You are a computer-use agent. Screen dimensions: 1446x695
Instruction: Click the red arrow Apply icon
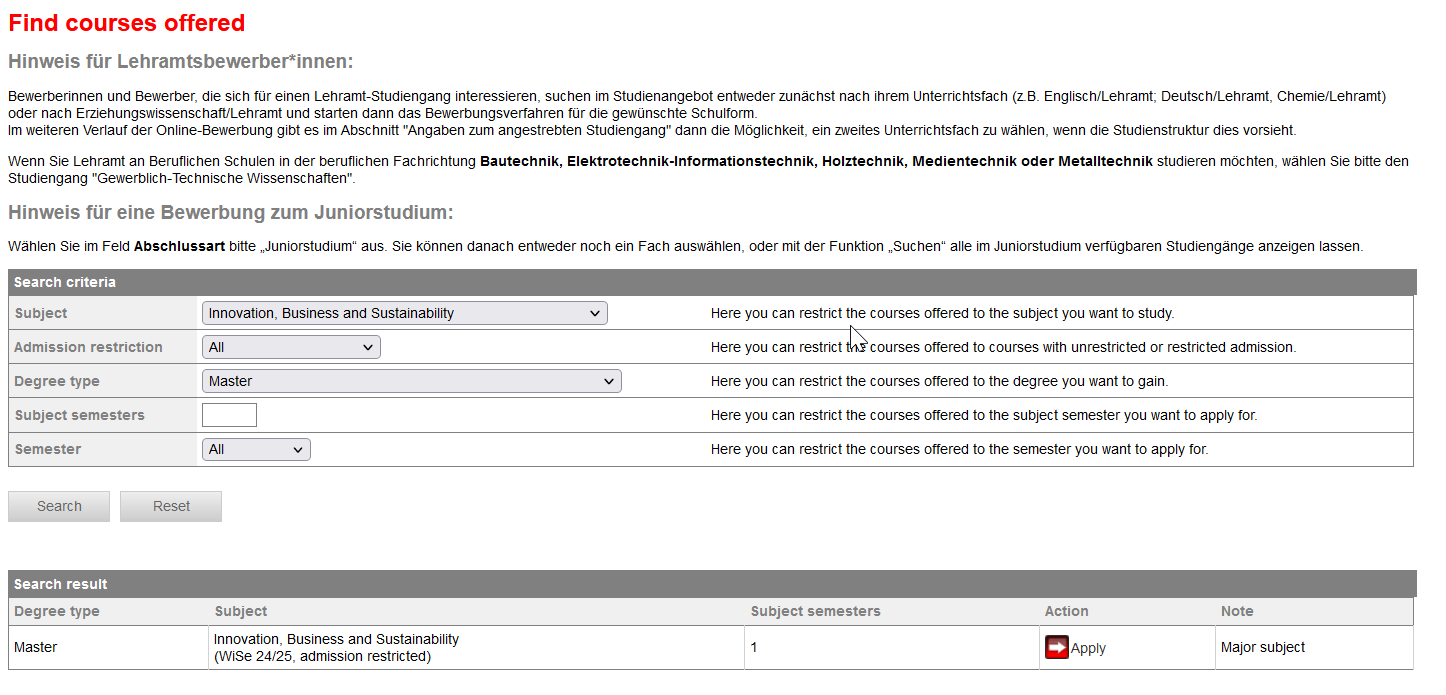pyautogui.click(x=1057, y=647)
